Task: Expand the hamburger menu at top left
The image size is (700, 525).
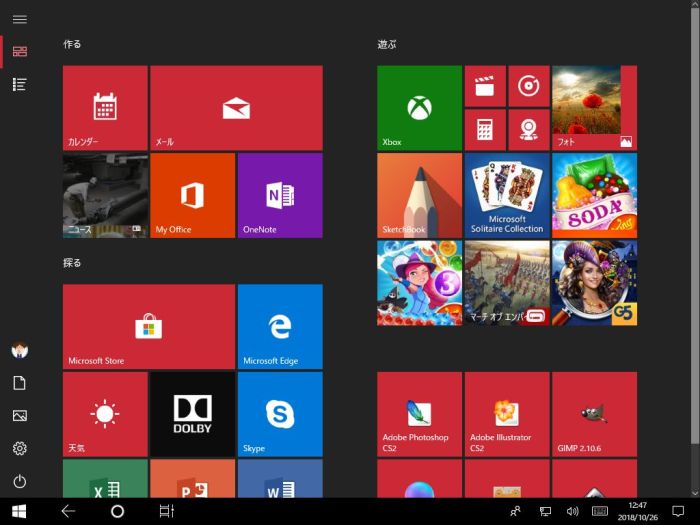Action: (x=19, y=19)
